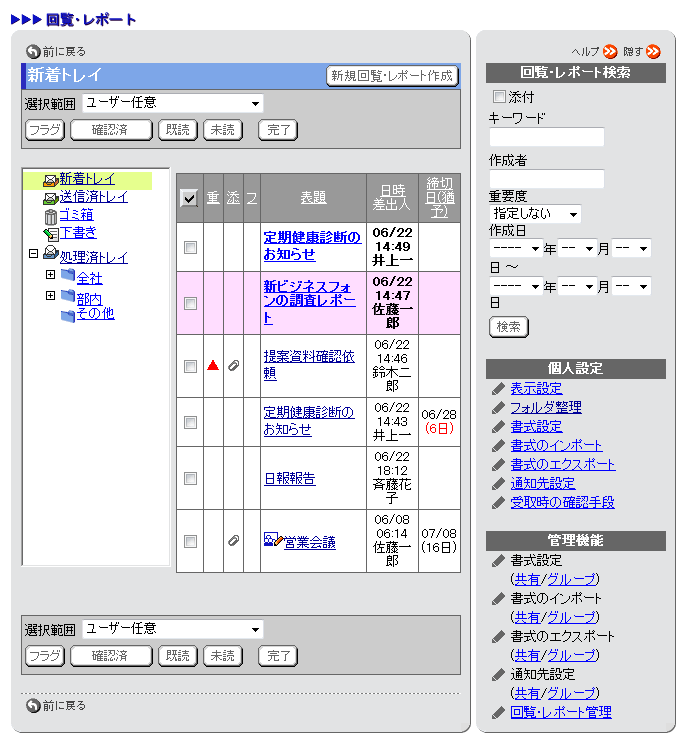
Task: Click attachment clip on 提案資料確認依頼 row
Action: 233,365
